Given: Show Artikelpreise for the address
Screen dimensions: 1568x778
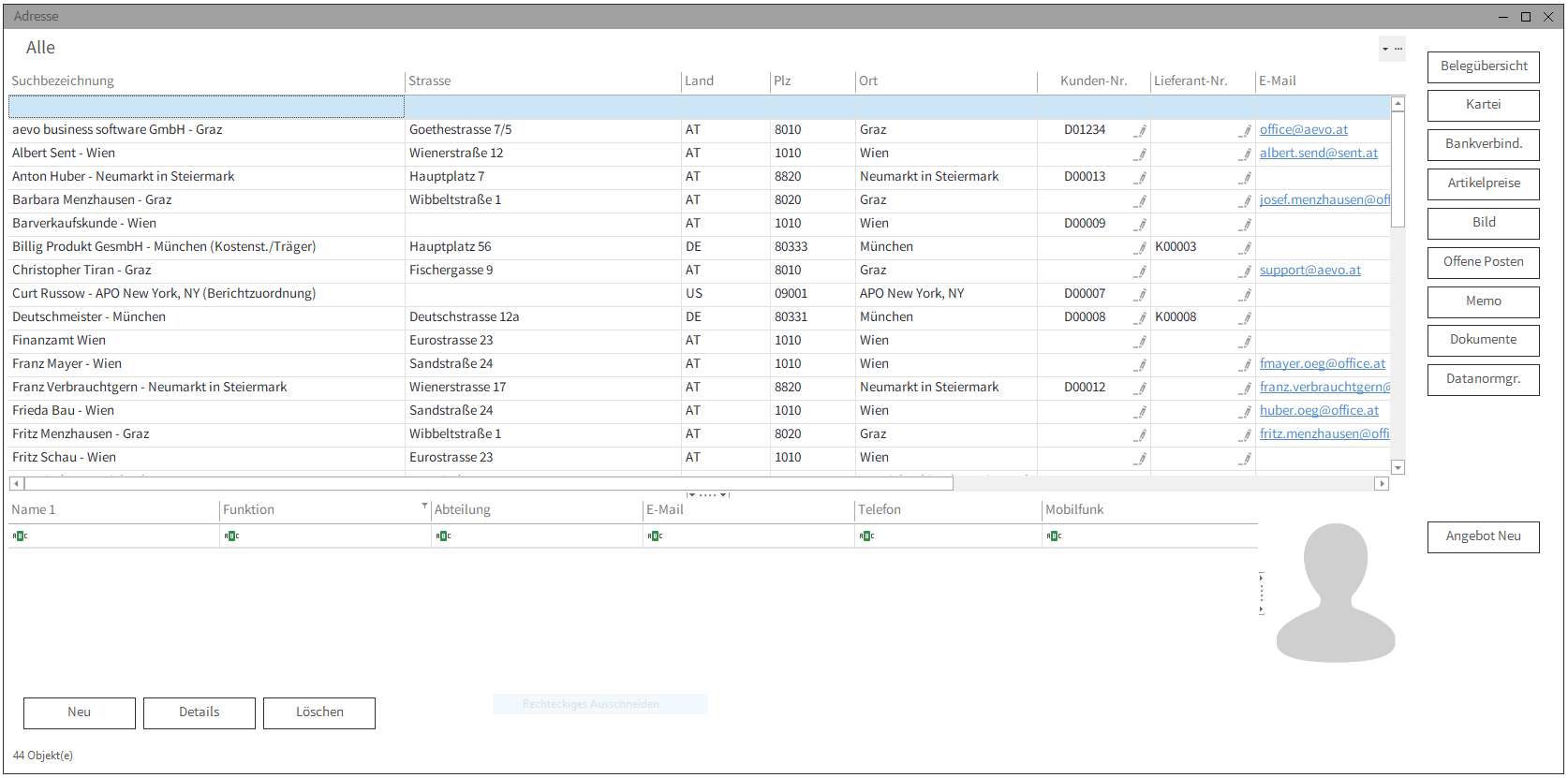Looking at the screenshot, I should pyautogui.click(x=1484, y=183).
